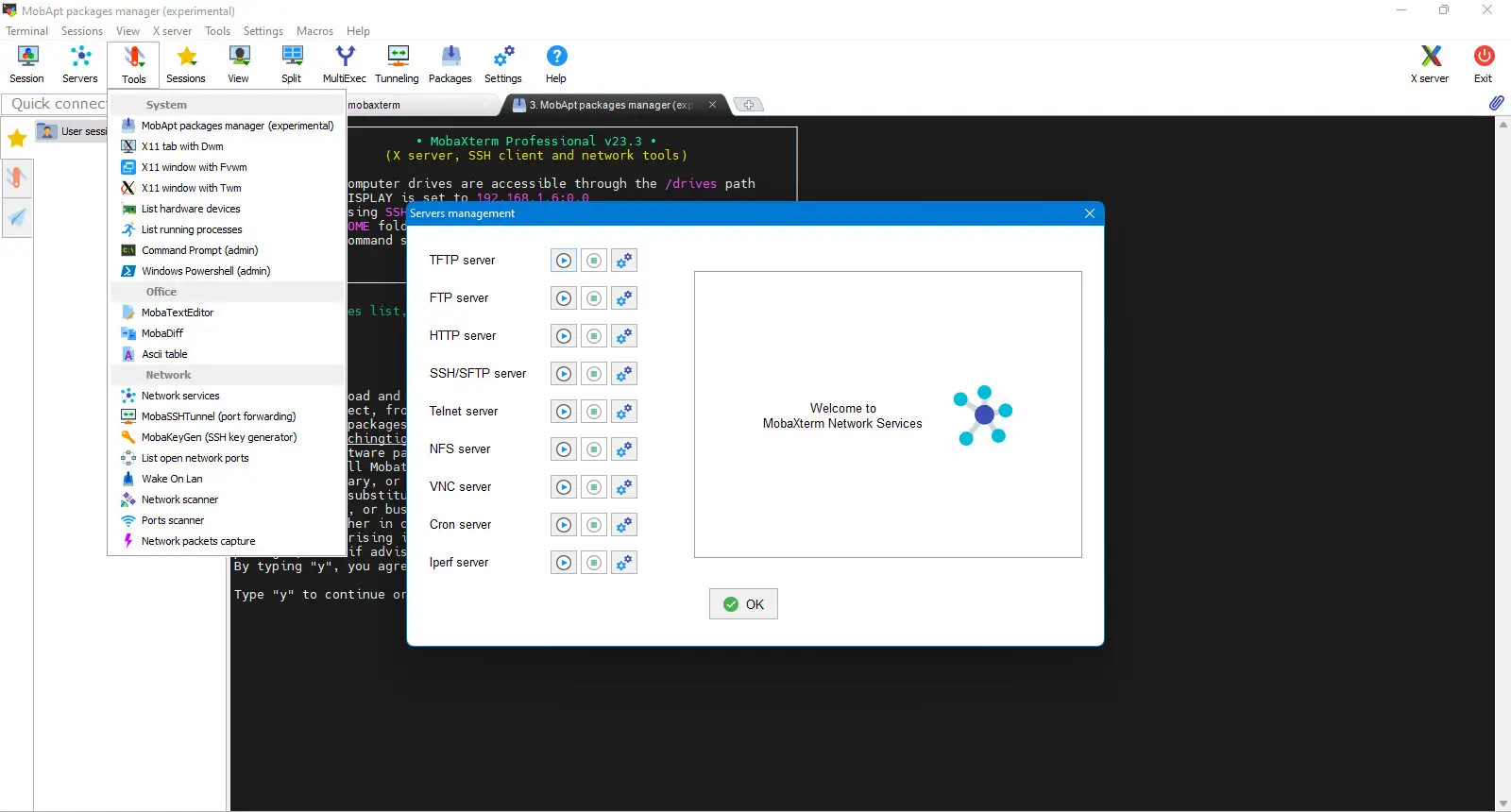Click the paperclip attach icon
The width and height of the screenshot is (1511, 812).
tap(1496, 103)
